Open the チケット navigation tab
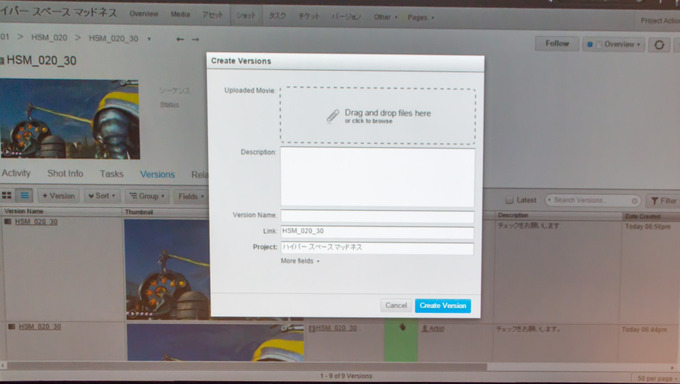680x384 pixels. (x=308, y=16)
